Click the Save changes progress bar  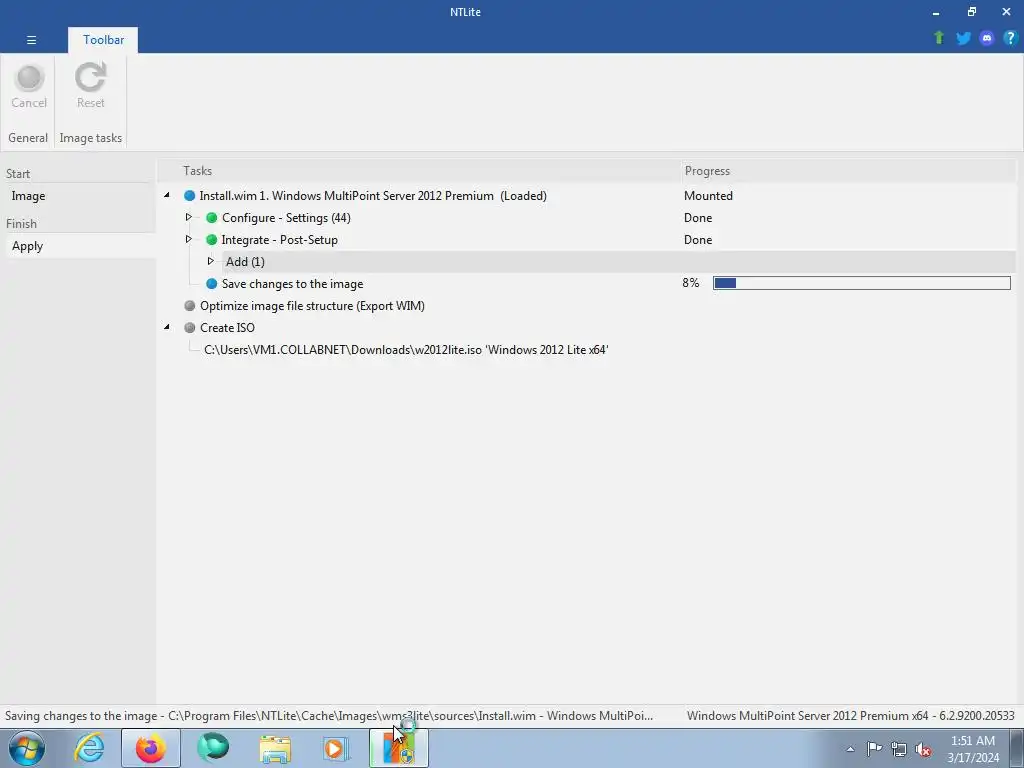(x=861, y=283)
